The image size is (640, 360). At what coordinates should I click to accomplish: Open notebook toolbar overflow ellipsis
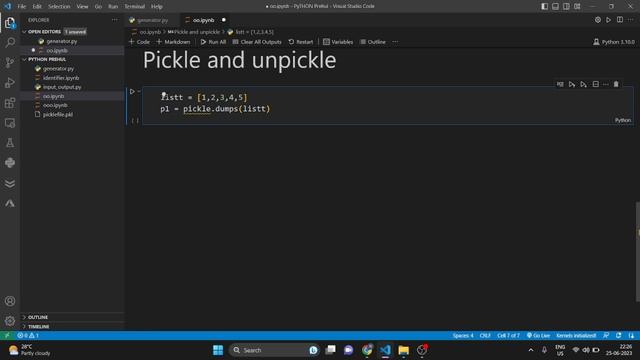point(395,42)
